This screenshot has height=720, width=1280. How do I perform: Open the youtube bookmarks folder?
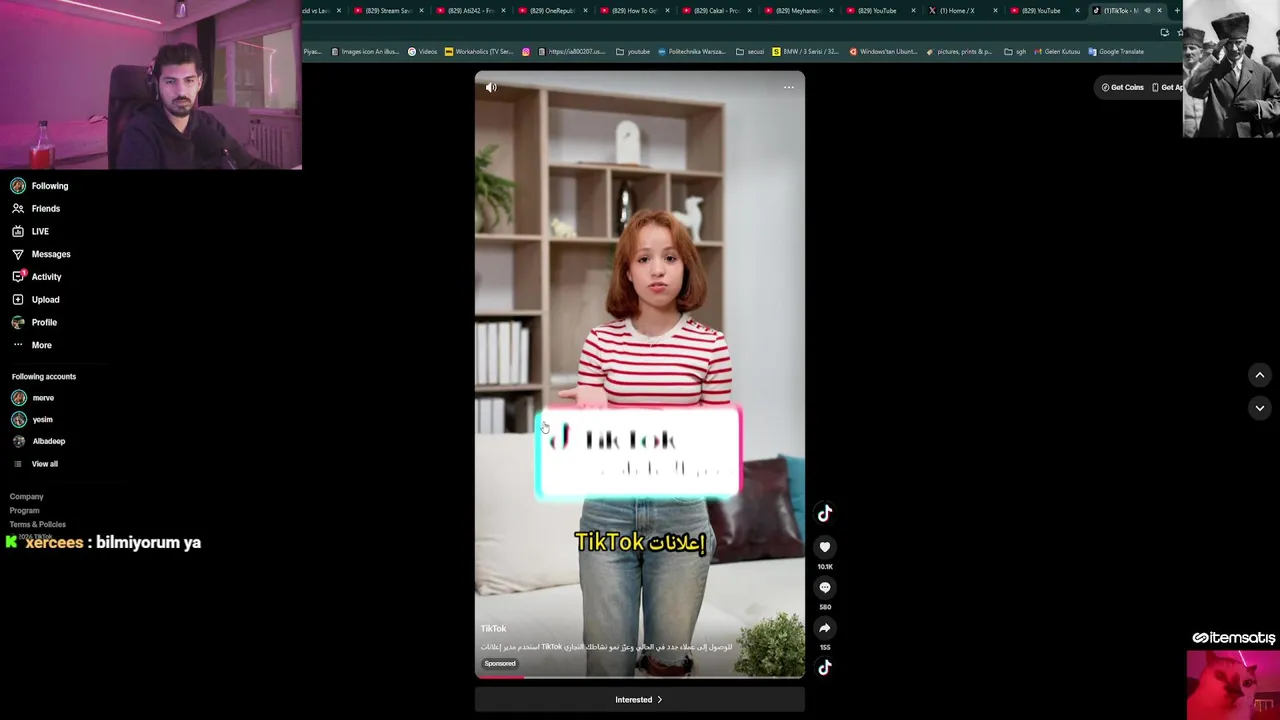[x=633, y=52]
